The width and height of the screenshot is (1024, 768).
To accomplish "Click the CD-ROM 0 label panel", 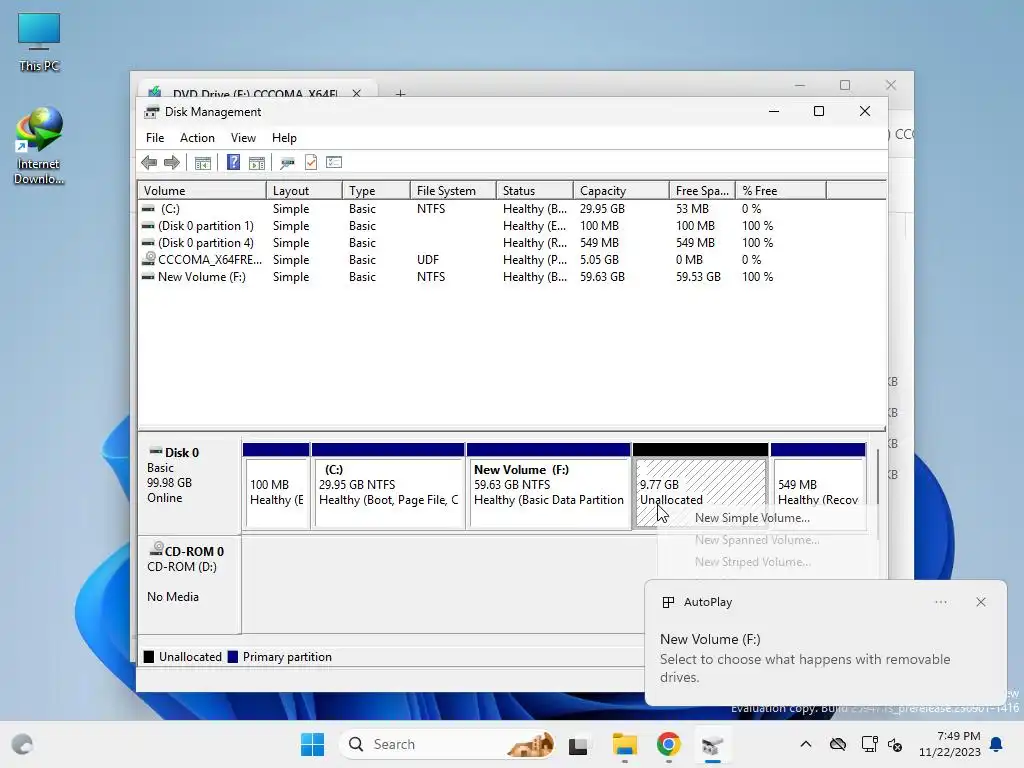I will pos(189,584).
